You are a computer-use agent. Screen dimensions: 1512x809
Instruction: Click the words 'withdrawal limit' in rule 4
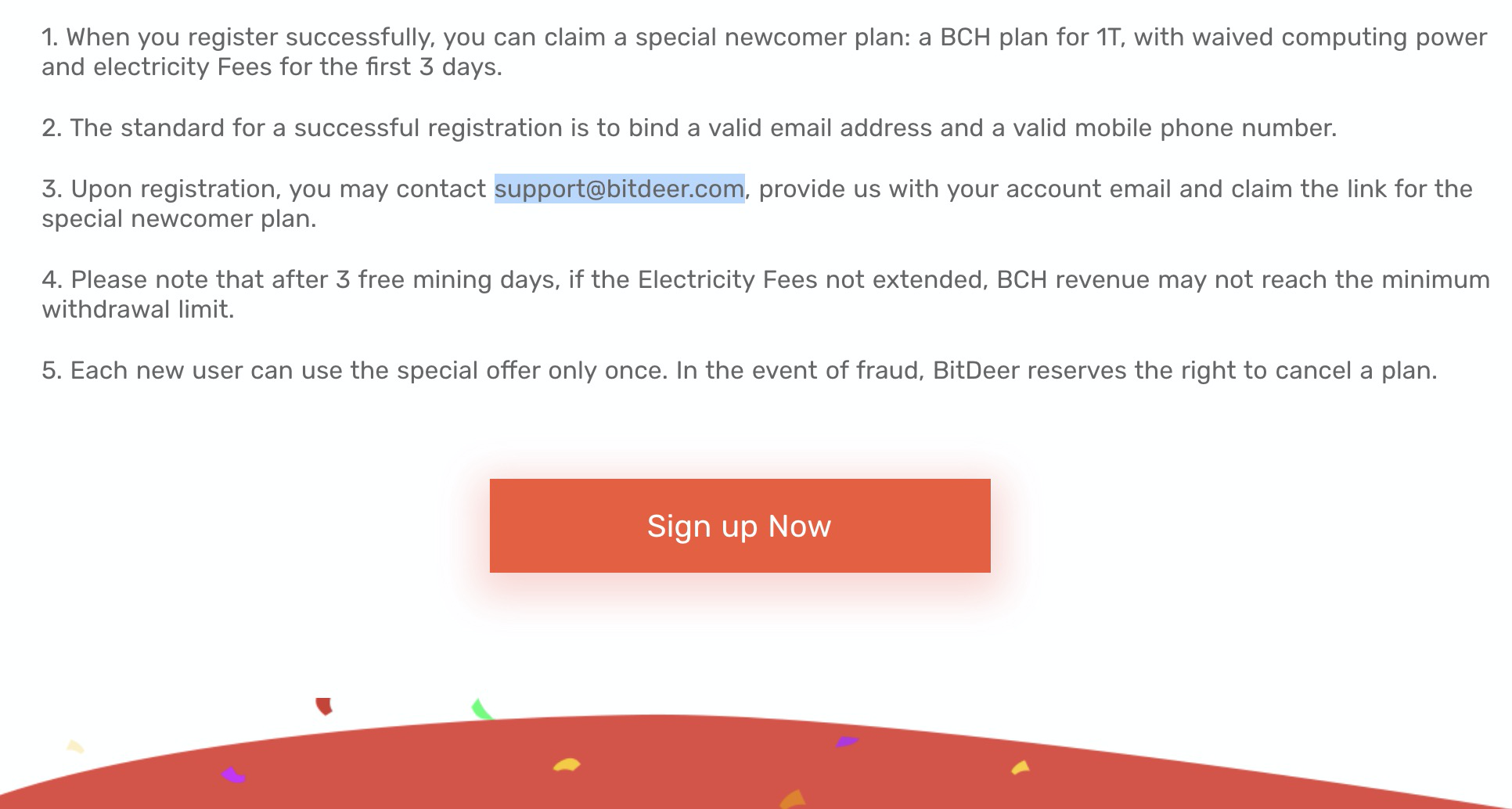pyautogui.click(x=138, y=309)
